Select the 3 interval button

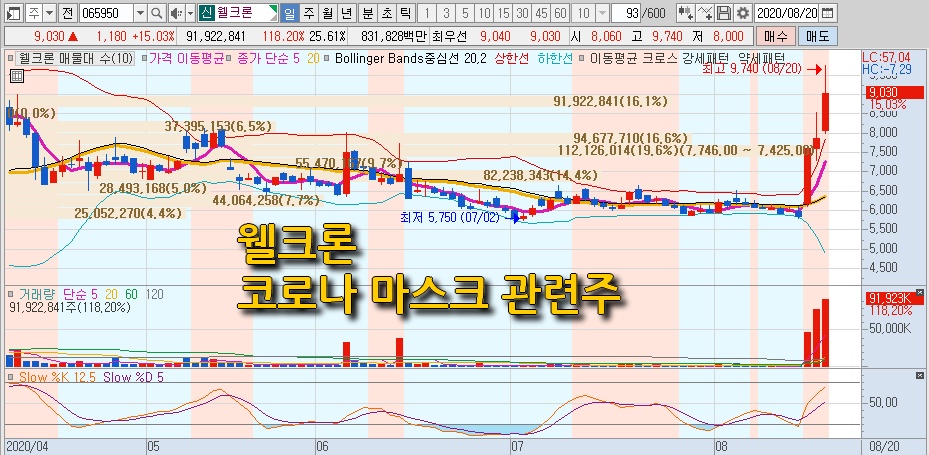[447, 12]
